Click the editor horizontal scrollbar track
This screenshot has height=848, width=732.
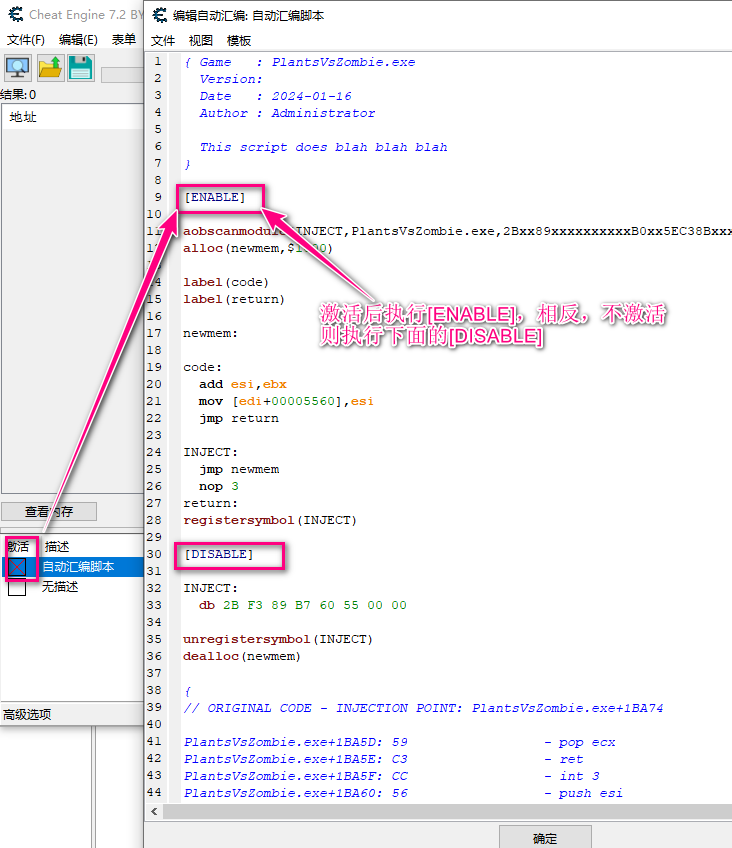coord(448,811)
